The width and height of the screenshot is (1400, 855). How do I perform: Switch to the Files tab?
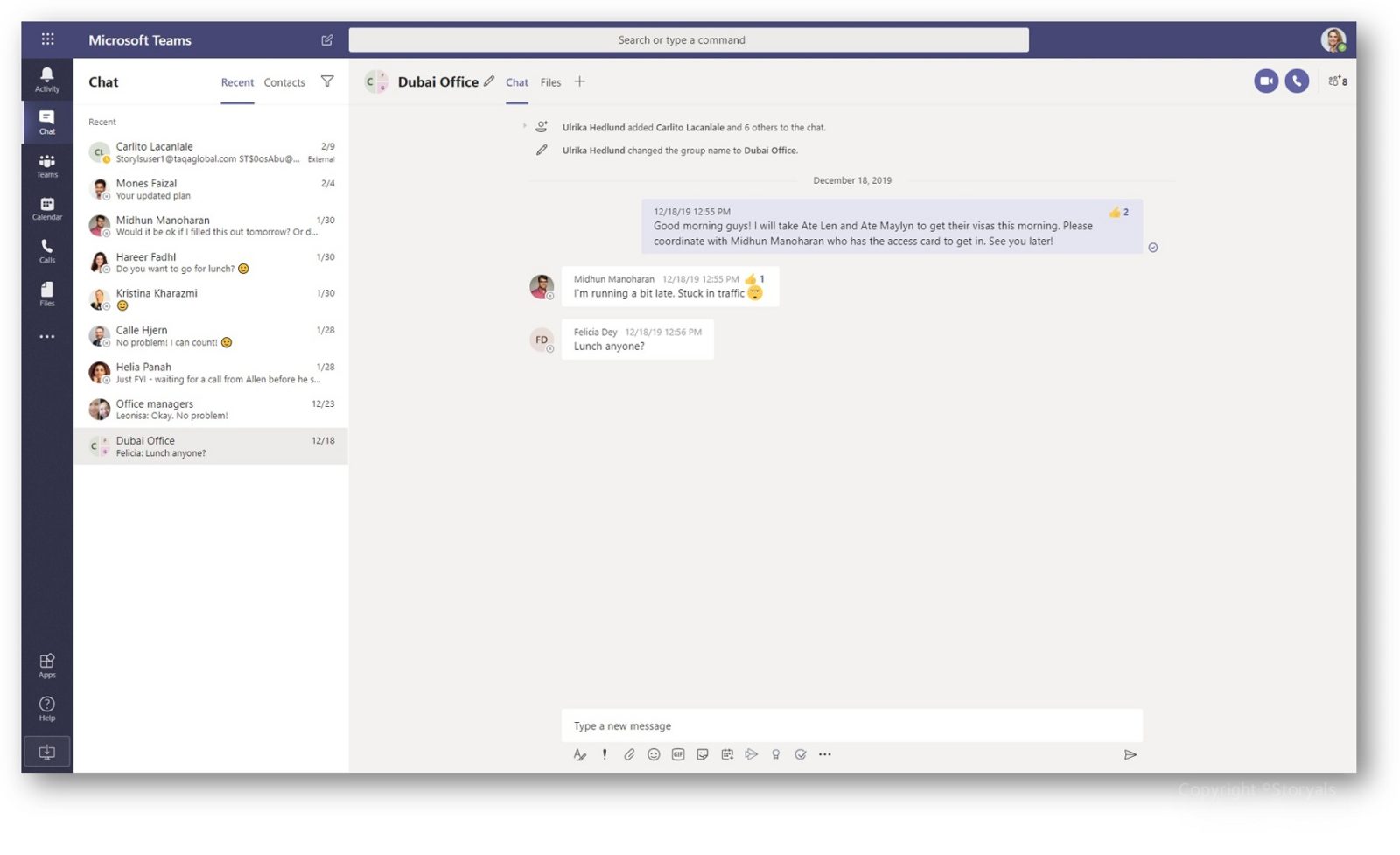[550, 81]
